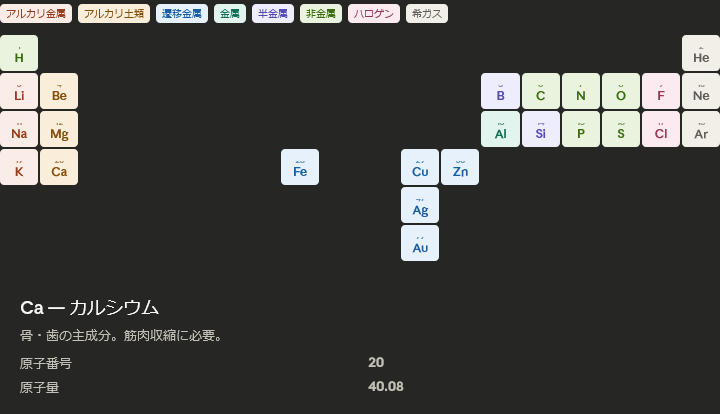
Task: Select the Hydrogen (H) element tile
Action: pos(19,53)
